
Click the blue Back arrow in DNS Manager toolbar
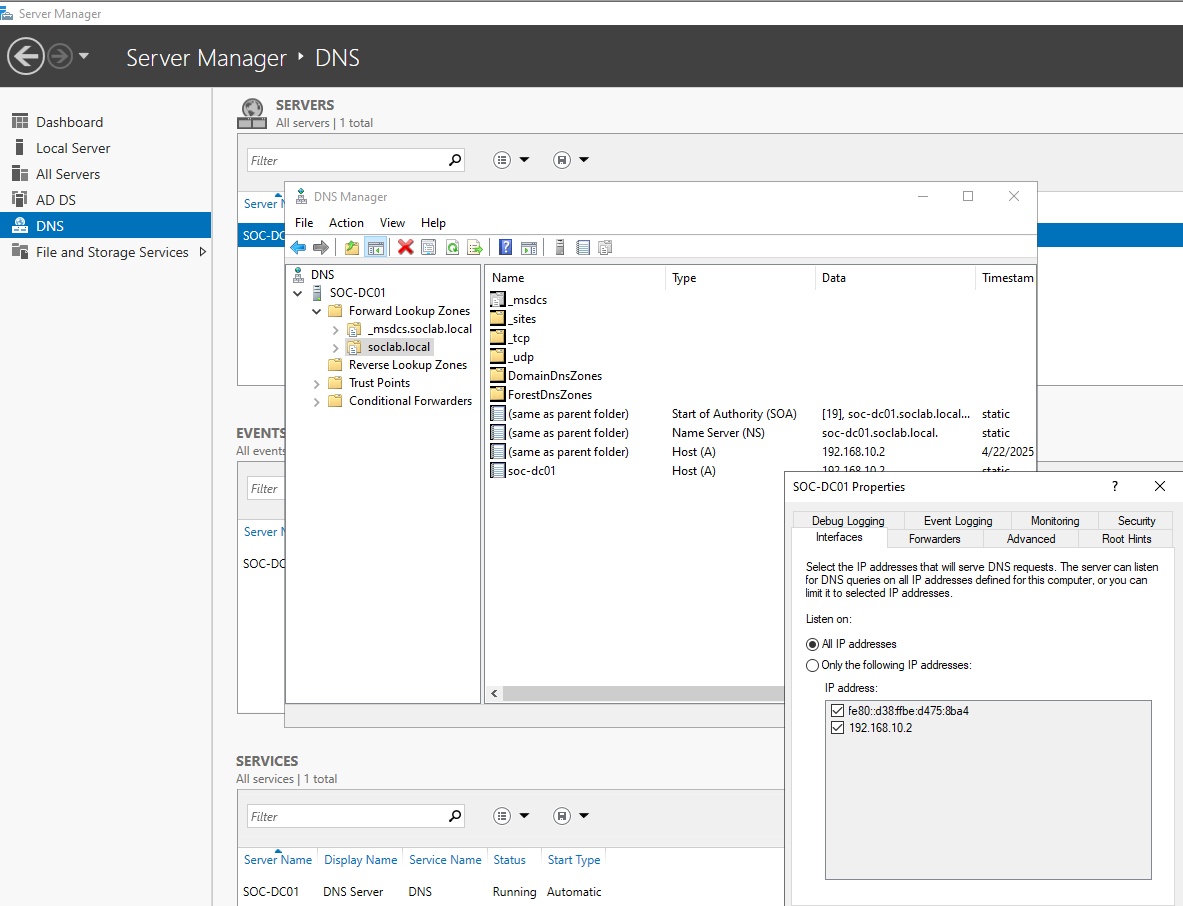coord(298,247)
